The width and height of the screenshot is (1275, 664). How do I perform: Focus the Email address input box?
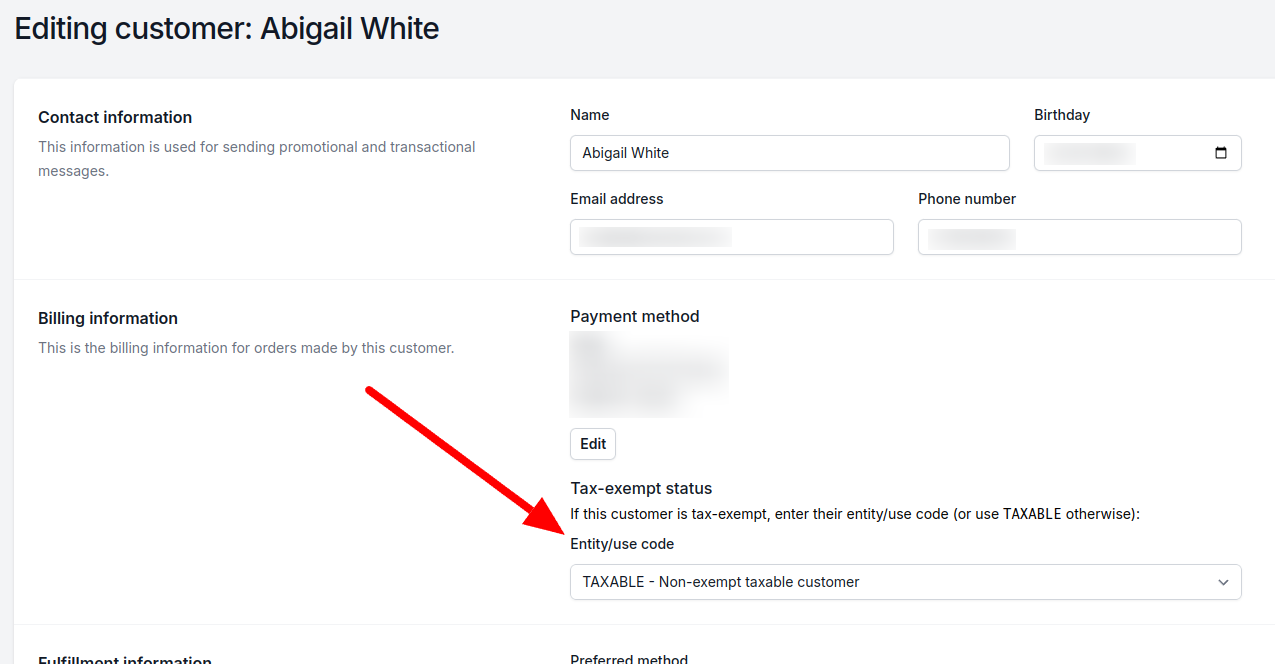pos(731,237)
